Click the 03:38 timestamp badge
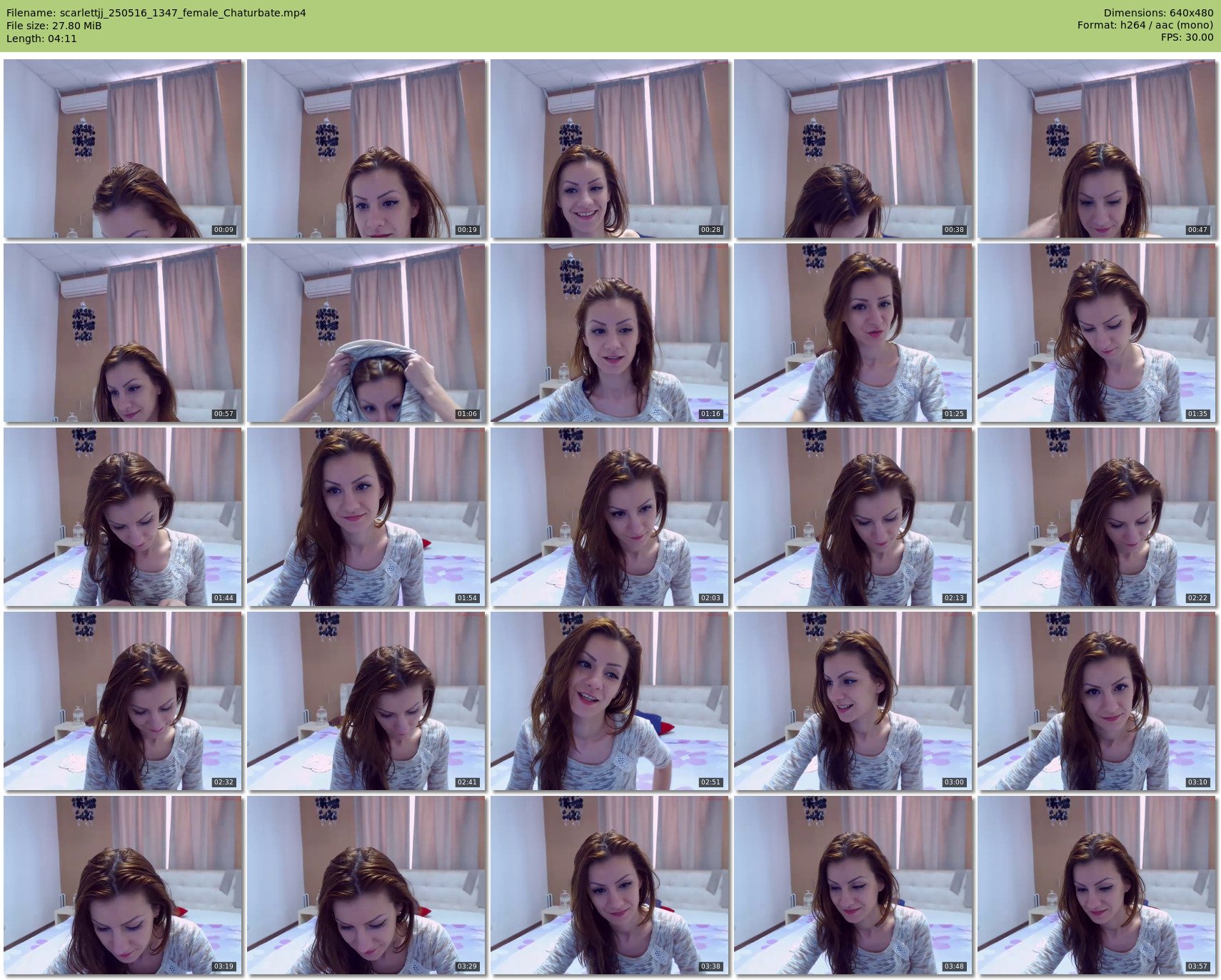1221x980 pixels. coord(710,966)
